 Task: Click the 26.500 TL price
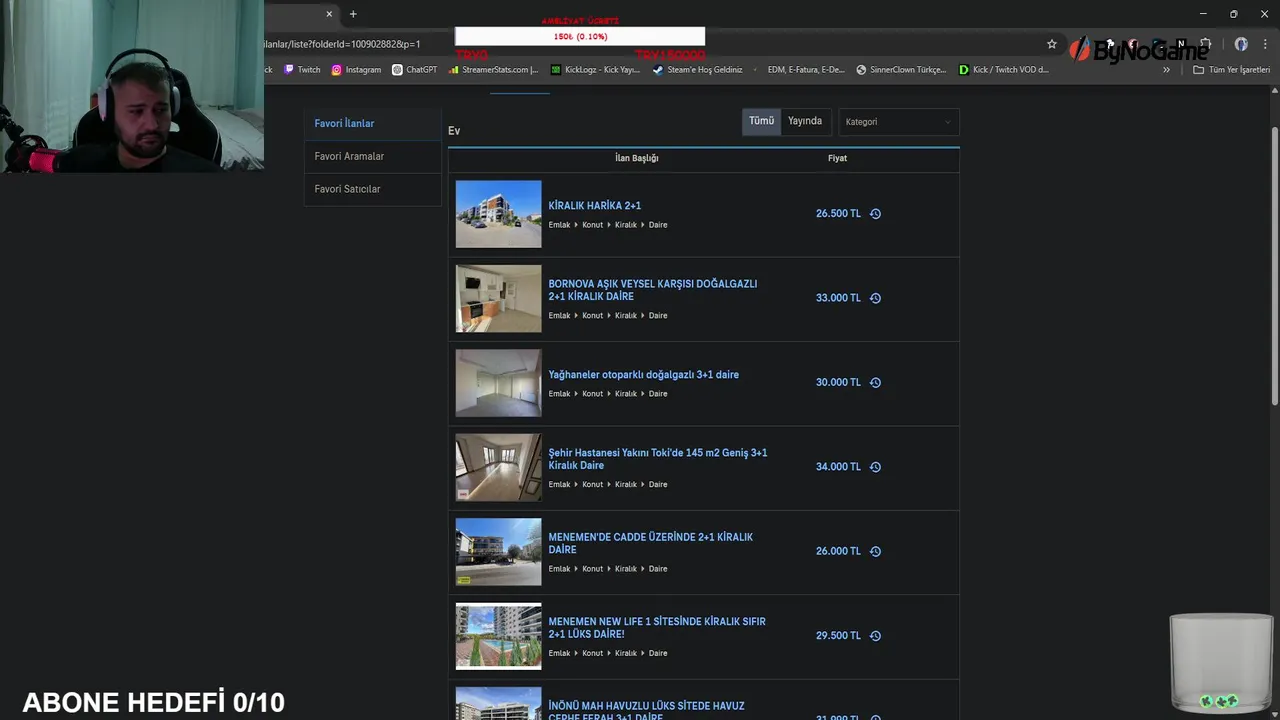838,214
